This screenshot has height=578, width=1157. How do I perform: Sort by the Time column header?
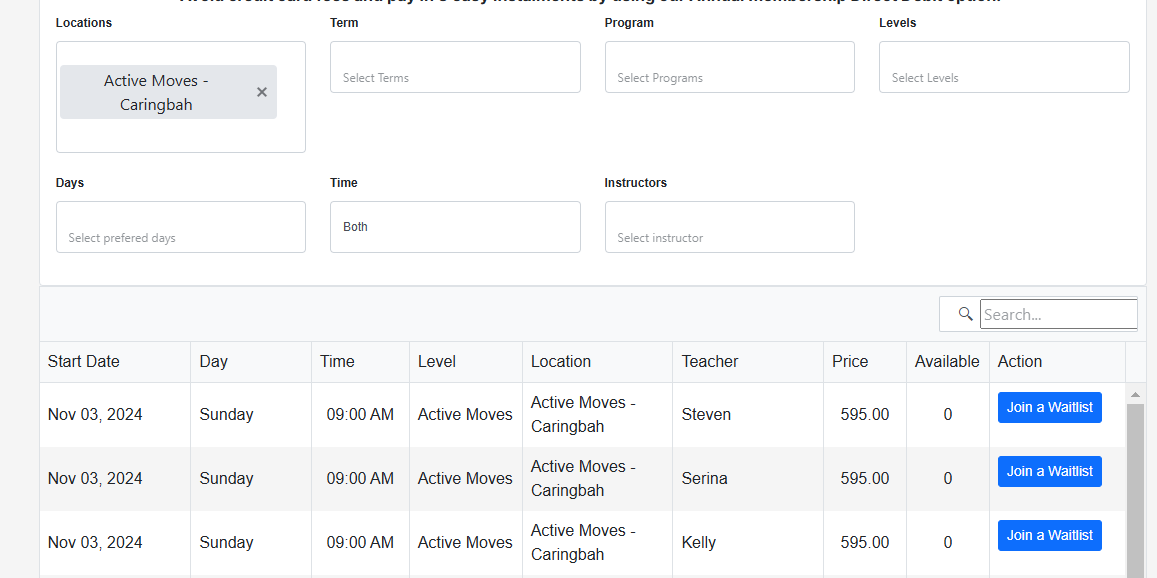(361, 362)
